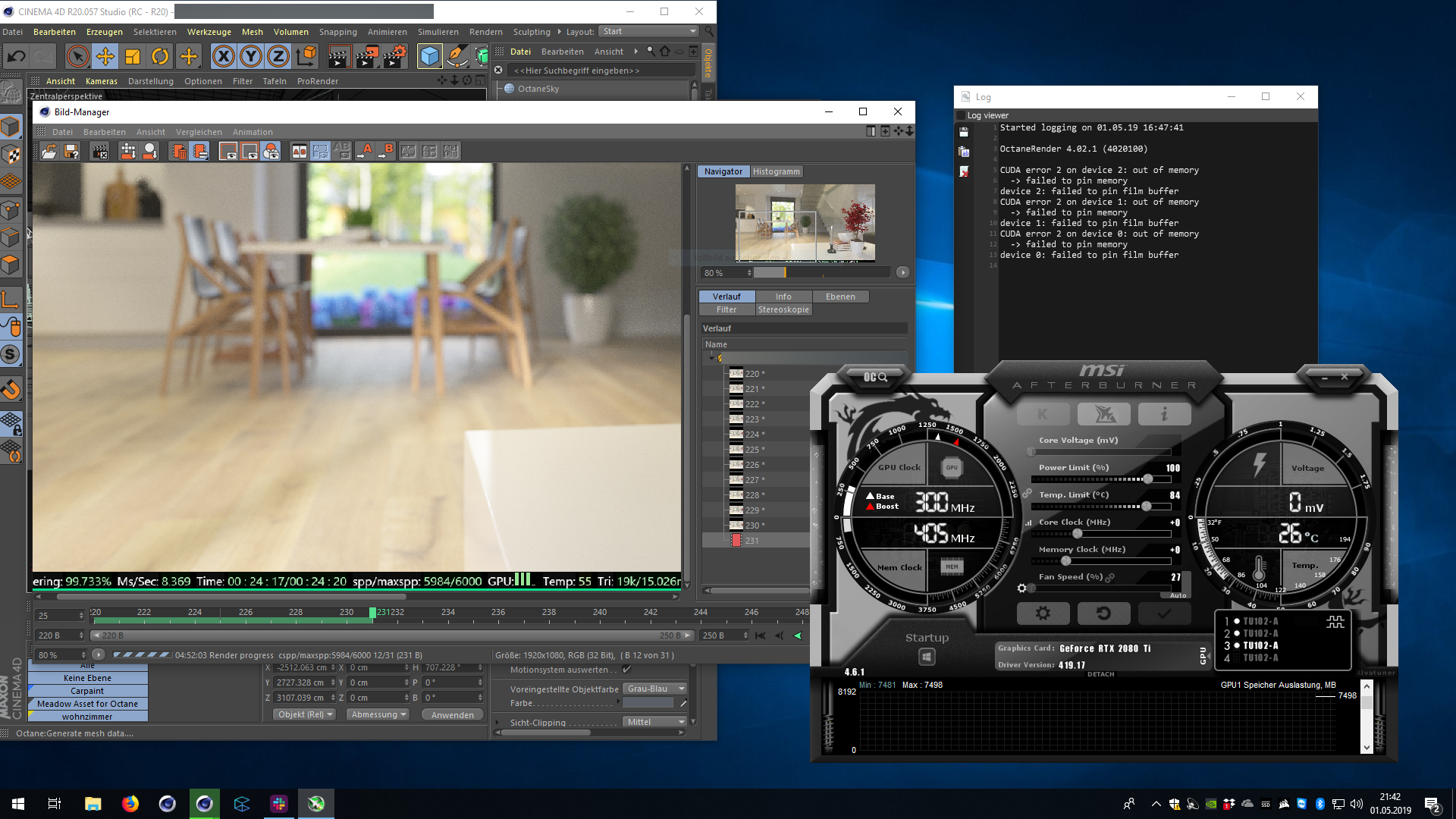Toggle the X axis lock

point(223,56)
